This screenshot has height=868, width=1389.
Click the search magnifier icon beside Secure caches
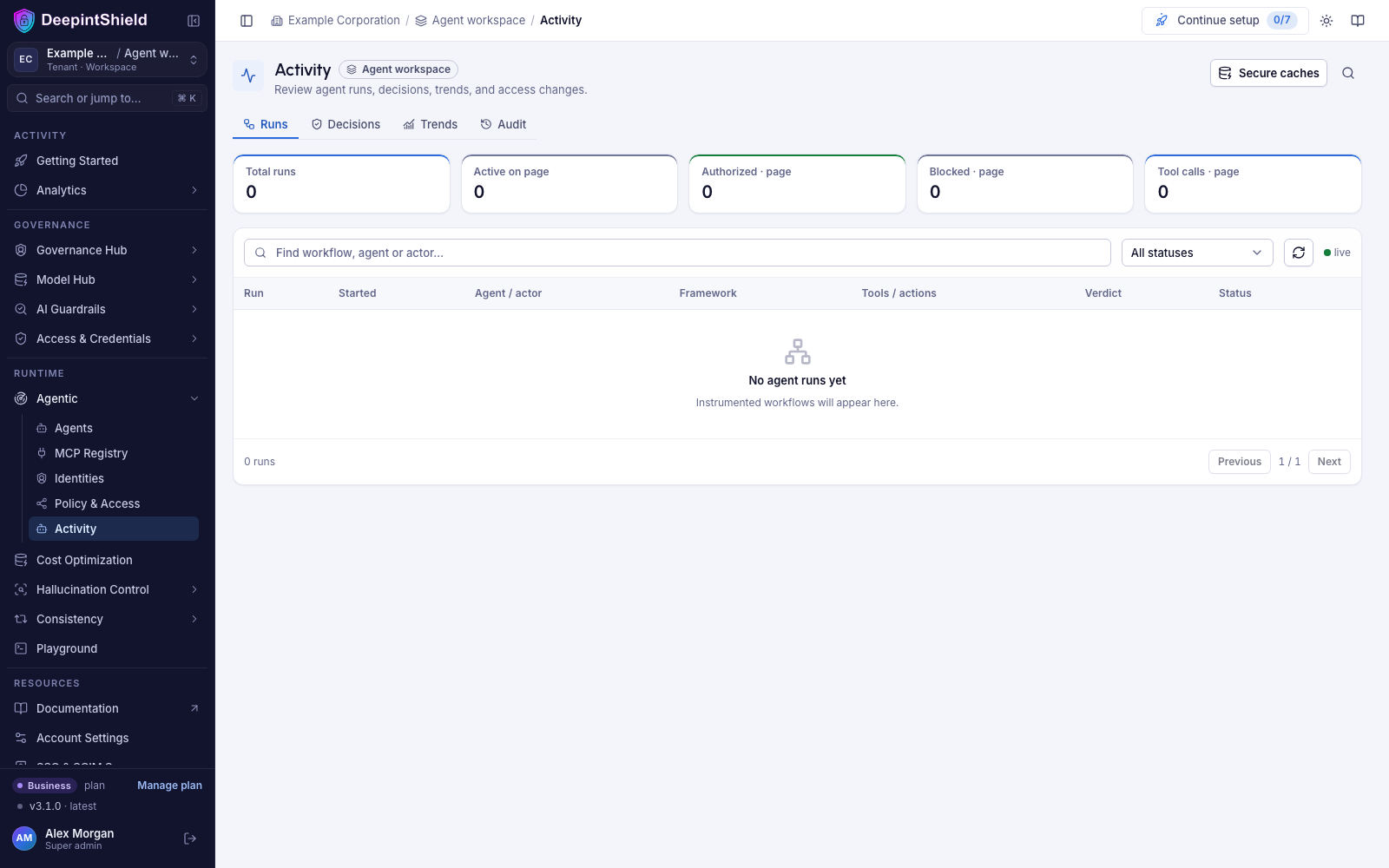(x=1348, y=73)
